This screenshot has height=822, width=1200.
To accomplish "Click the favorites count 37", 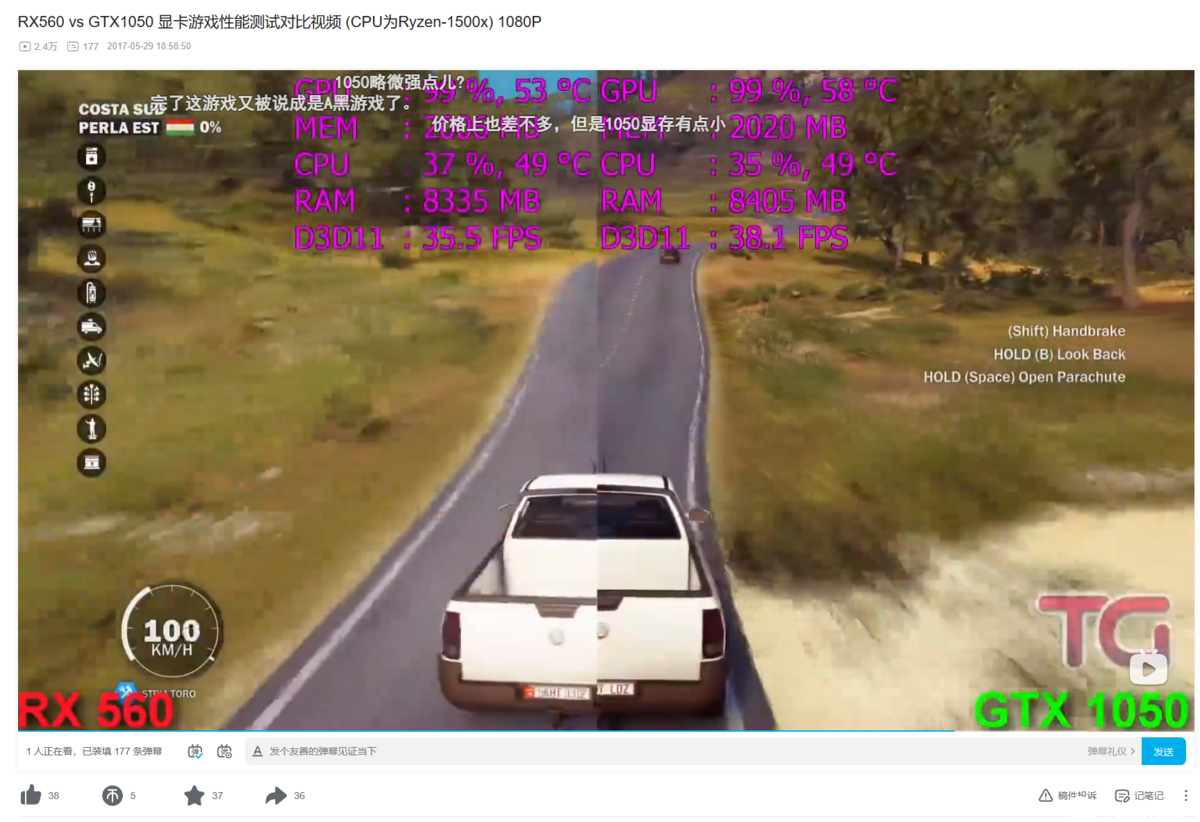I will coord(217,796).
